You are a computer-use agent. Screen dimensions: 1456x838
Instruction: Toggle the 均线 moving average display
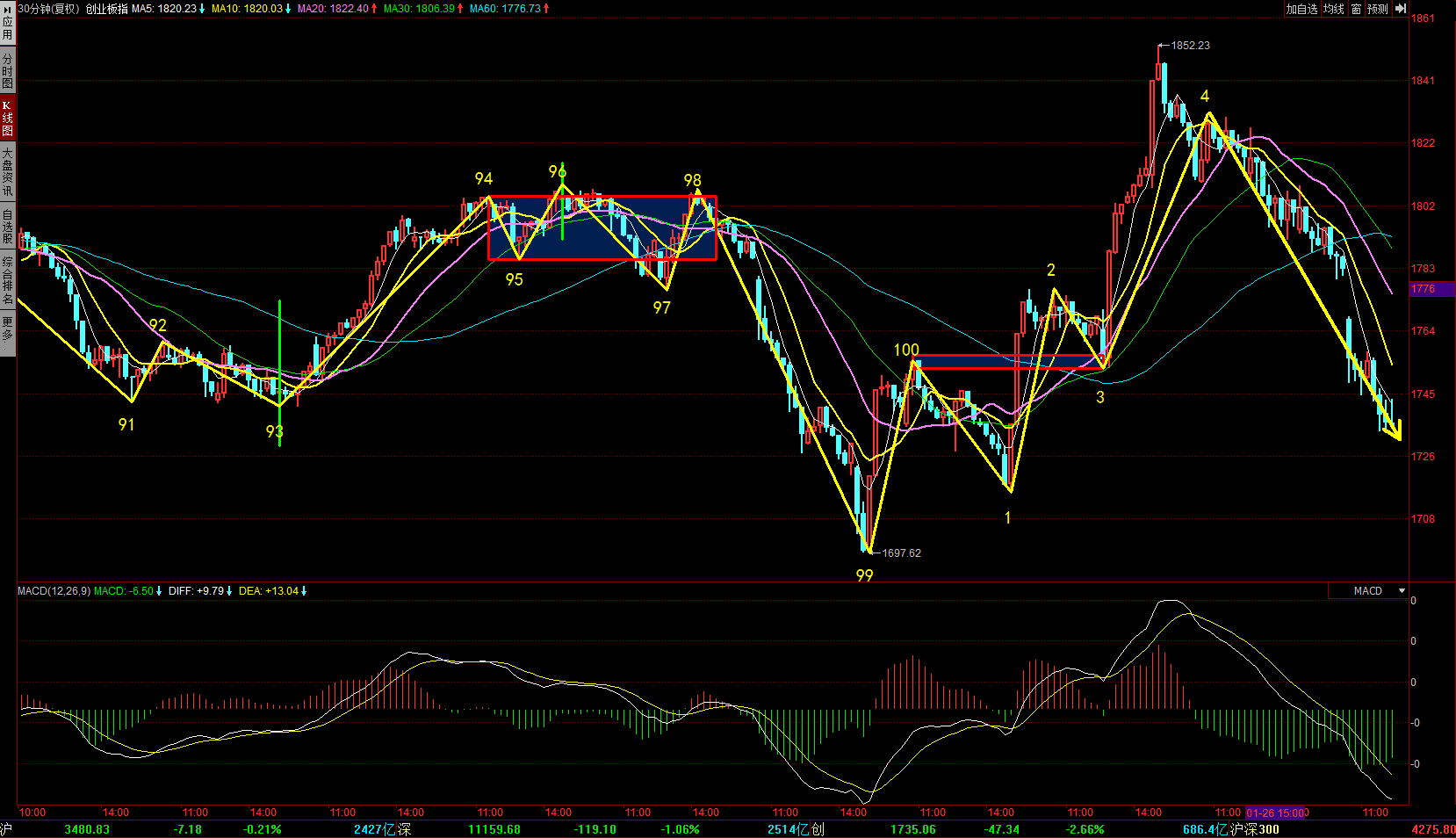pos(1334,9)
